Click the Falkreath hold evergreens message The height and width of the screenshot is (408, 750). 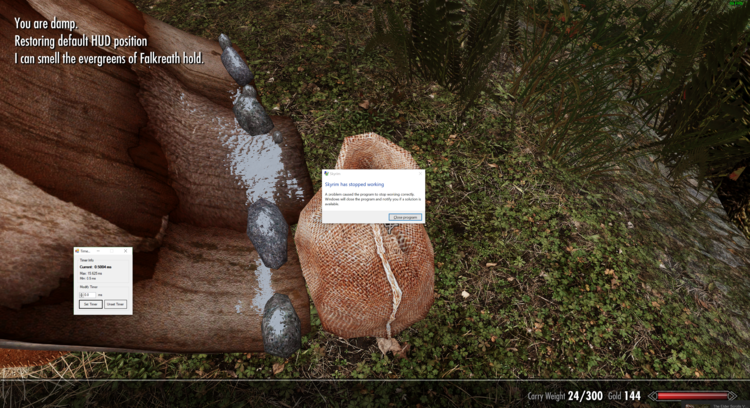coord(109,59)
